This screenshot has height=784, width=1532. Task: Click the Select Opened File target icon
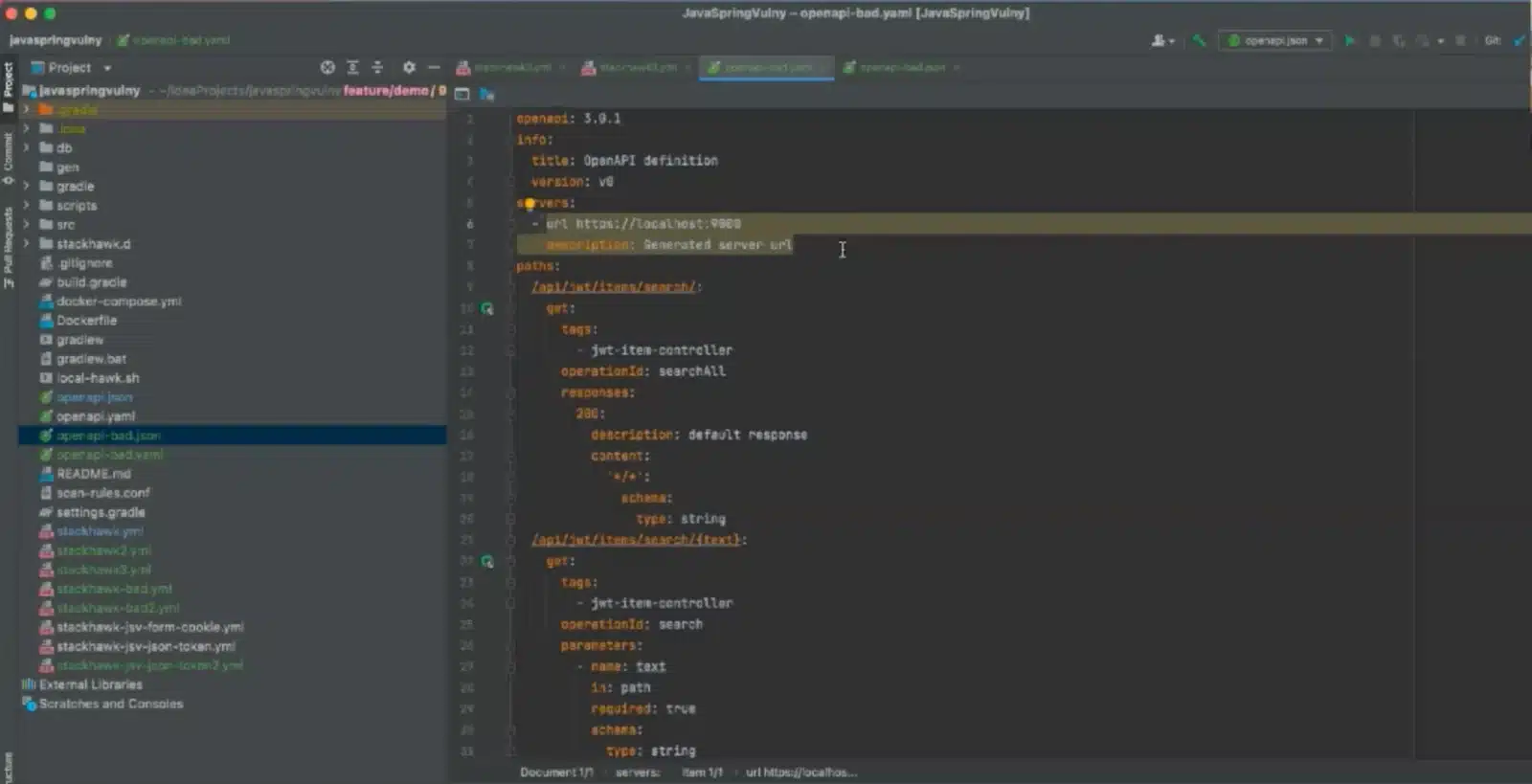(327, 68)
